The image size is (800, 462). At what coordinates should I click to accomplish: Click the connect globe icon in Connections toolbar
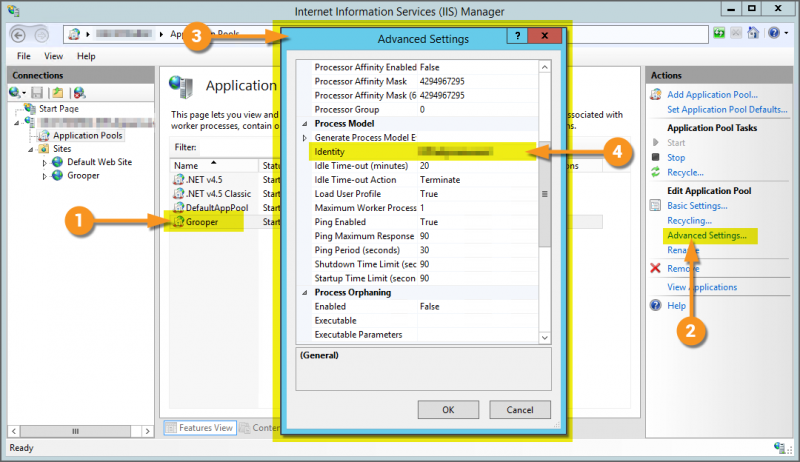(x=14, y=92)
